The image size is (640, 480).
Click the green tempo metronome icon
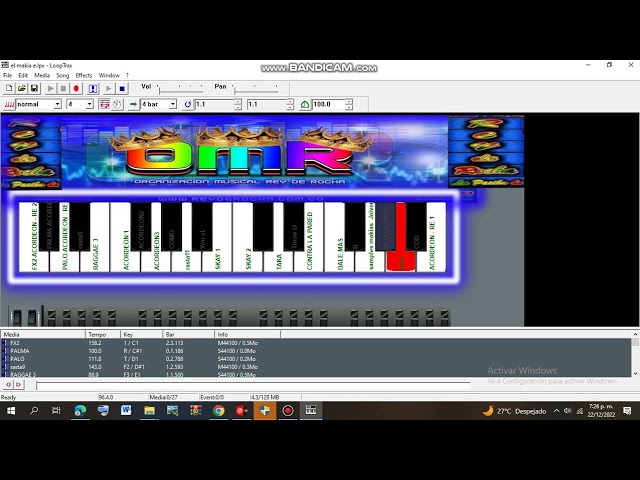304,104
